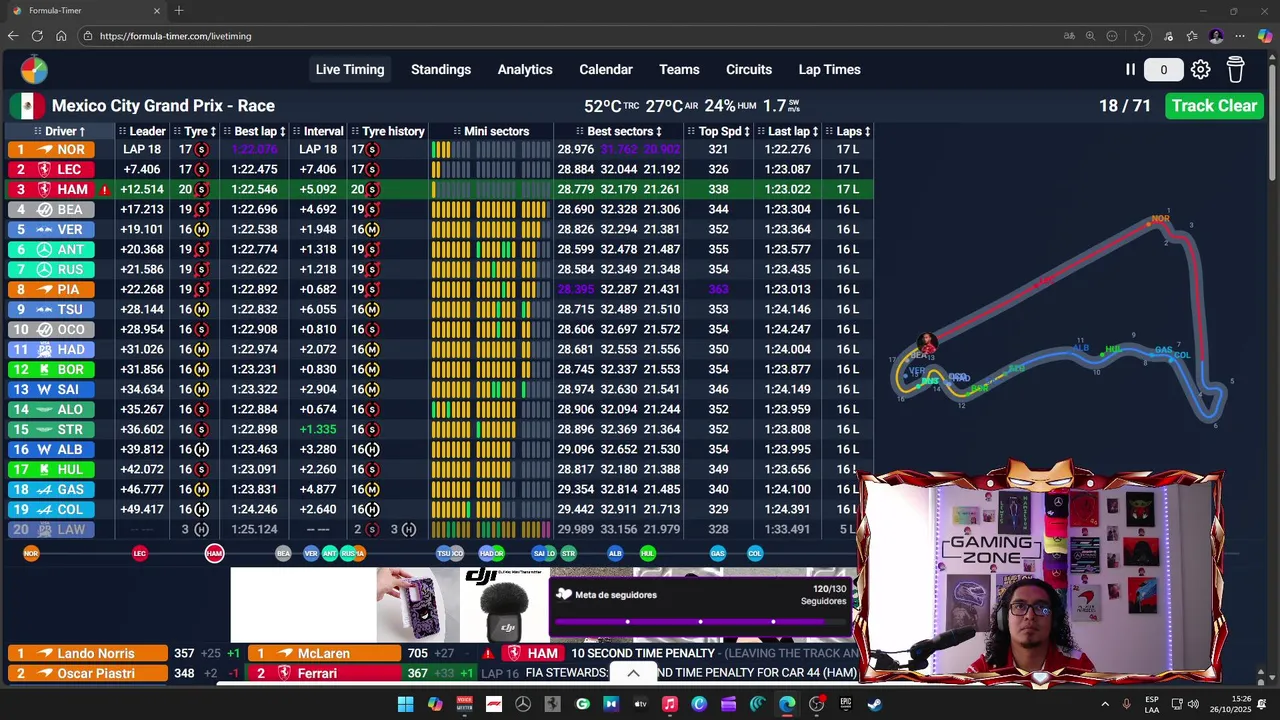Click HAM's red penalty warning icon
This screenshot has height=720, width=1280.
tap(105, 190)
